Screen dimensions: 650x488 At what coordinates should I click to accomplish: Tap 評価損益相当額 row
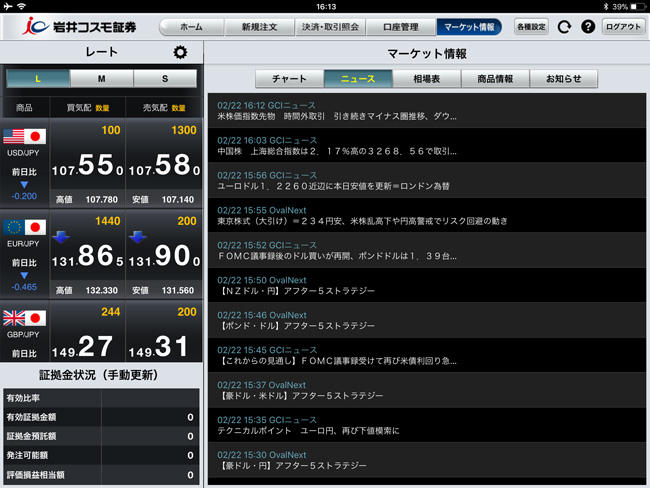point(101,475)
